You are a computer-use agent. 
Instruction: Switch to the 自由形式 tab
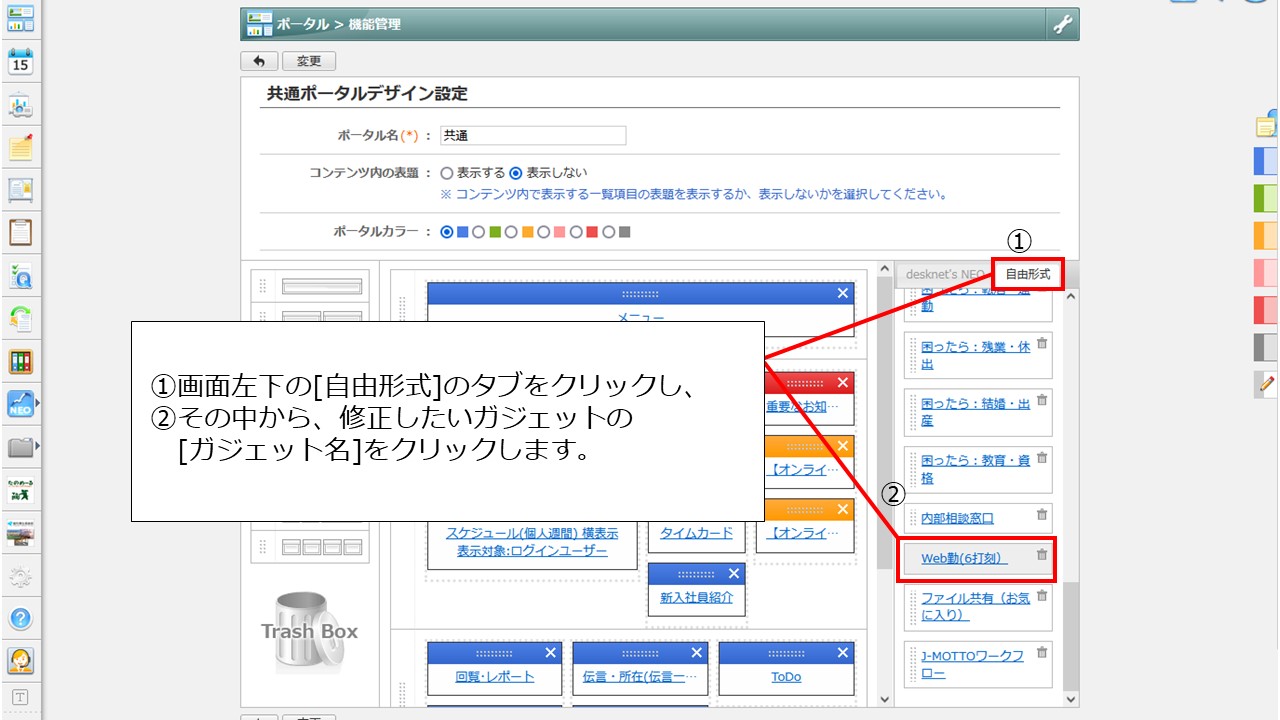click(x=1027, y=274)
